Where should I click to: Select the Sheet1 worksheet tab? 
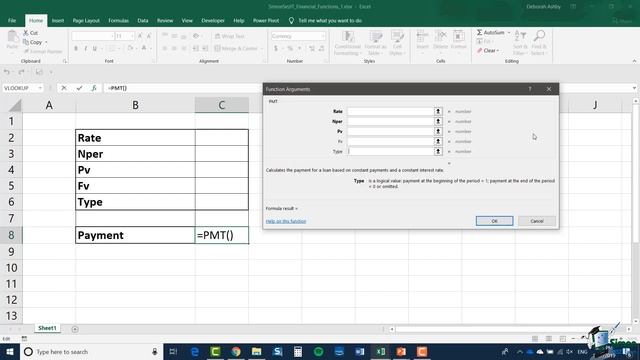coord(47,328)
